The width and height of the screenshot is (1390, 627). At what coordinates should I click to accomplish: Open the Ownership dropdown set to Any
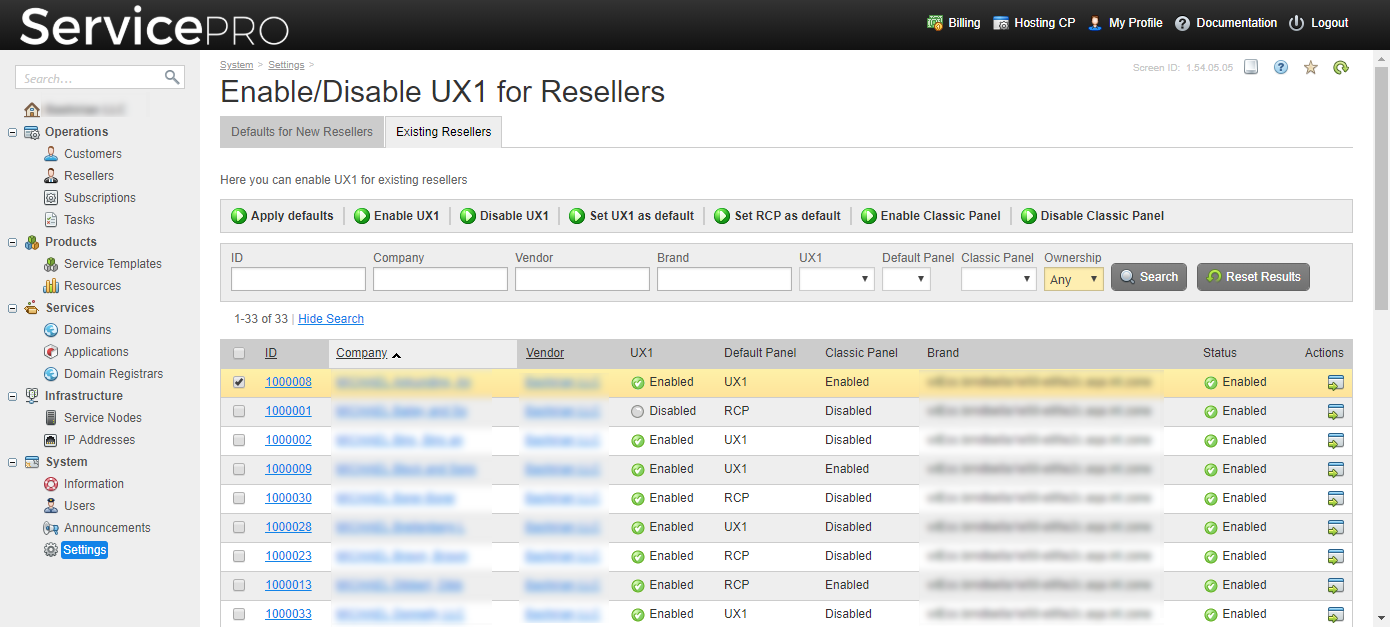[x=1074, y=279]
